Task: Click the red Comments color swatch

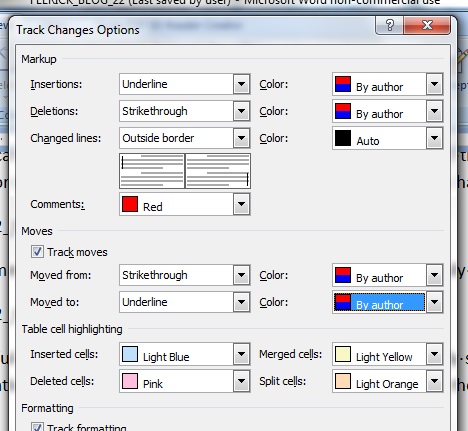Action: [130, 204]
